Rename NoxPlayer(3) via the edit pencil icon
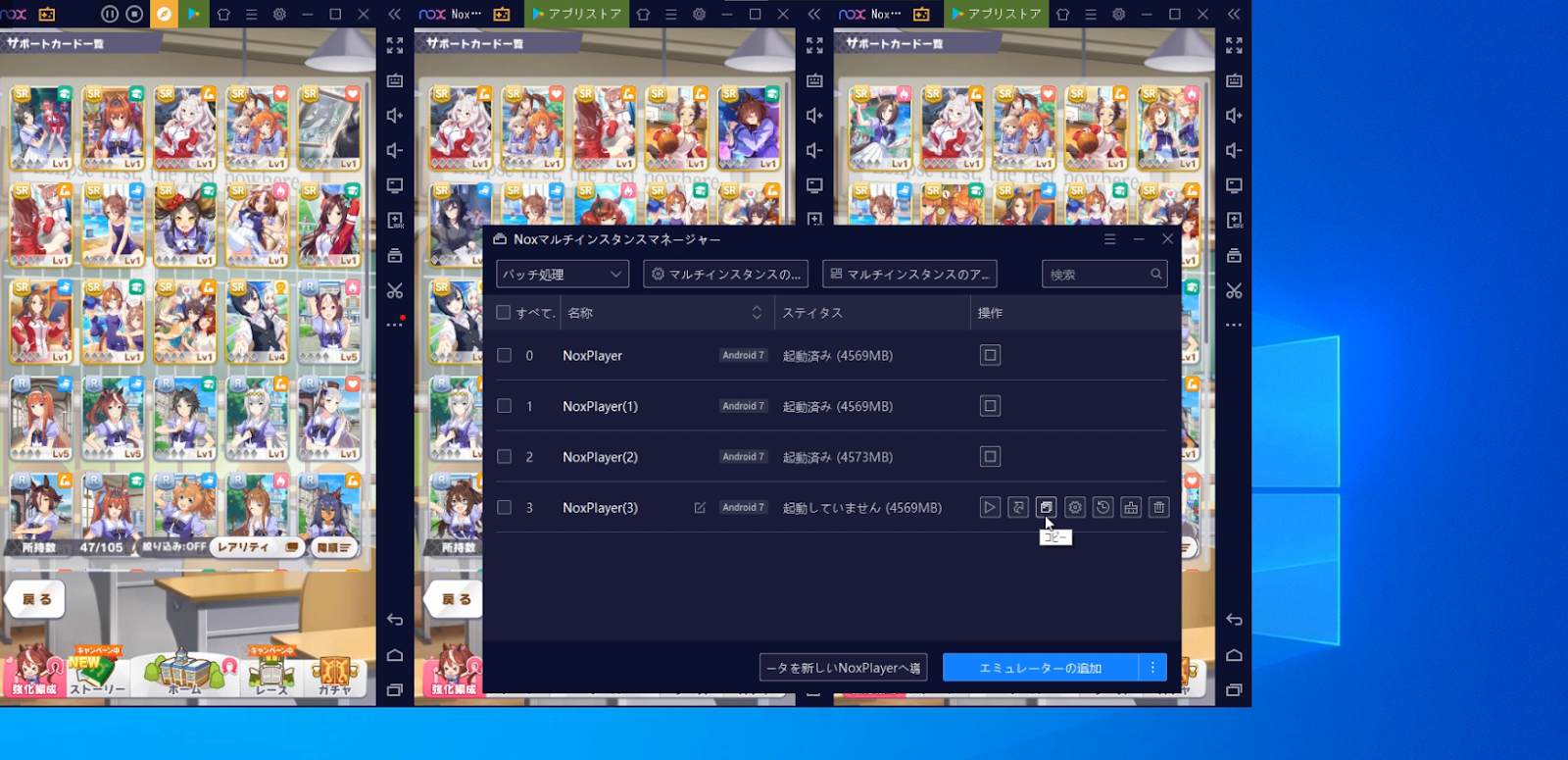Screen dimensions: 1568x760 700,508
